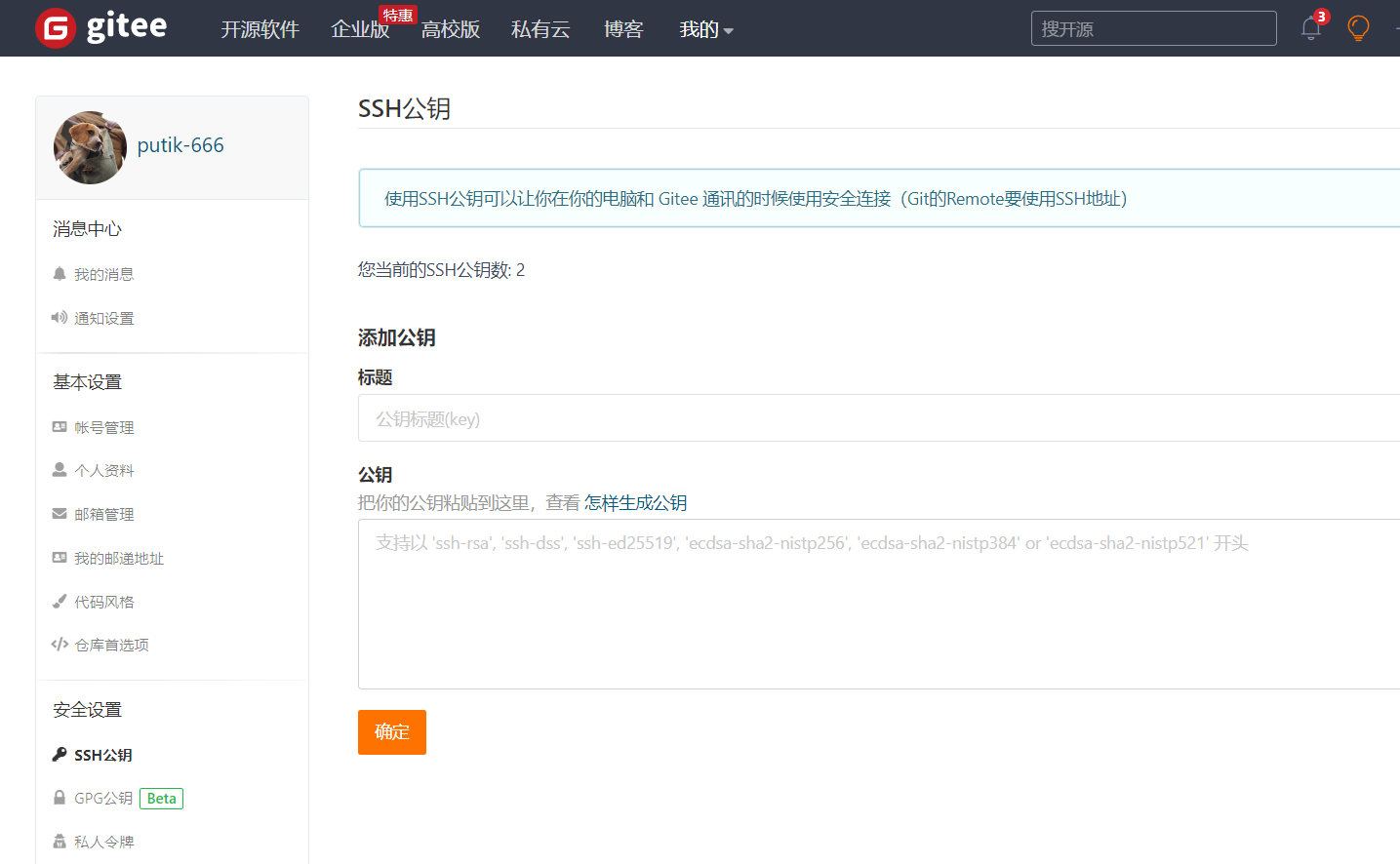1400x864 pixels.
Task: Click the orange lightbulb icon
Action: coord(1357,28)
